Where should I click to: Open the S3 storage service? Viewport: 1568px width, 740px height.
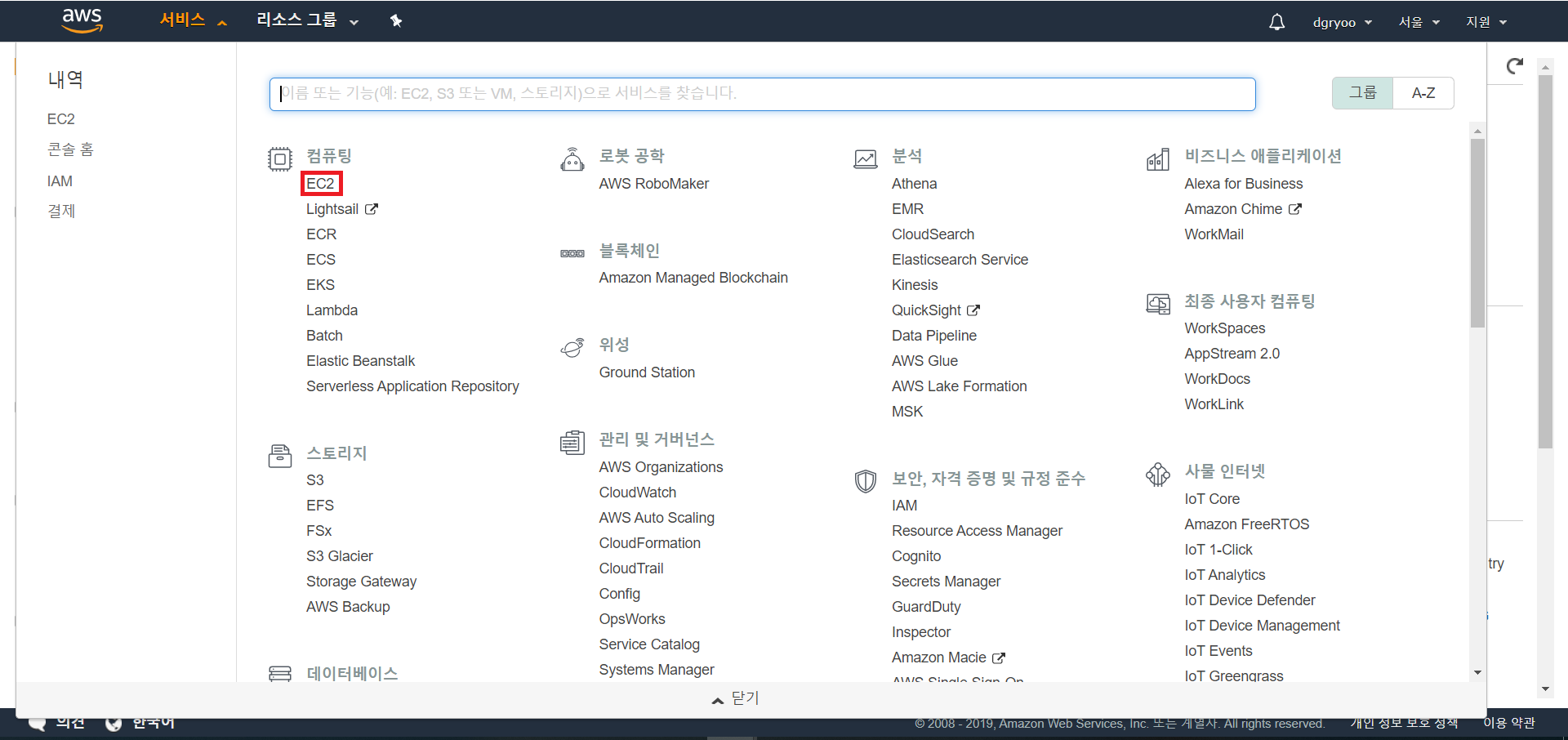315,480
